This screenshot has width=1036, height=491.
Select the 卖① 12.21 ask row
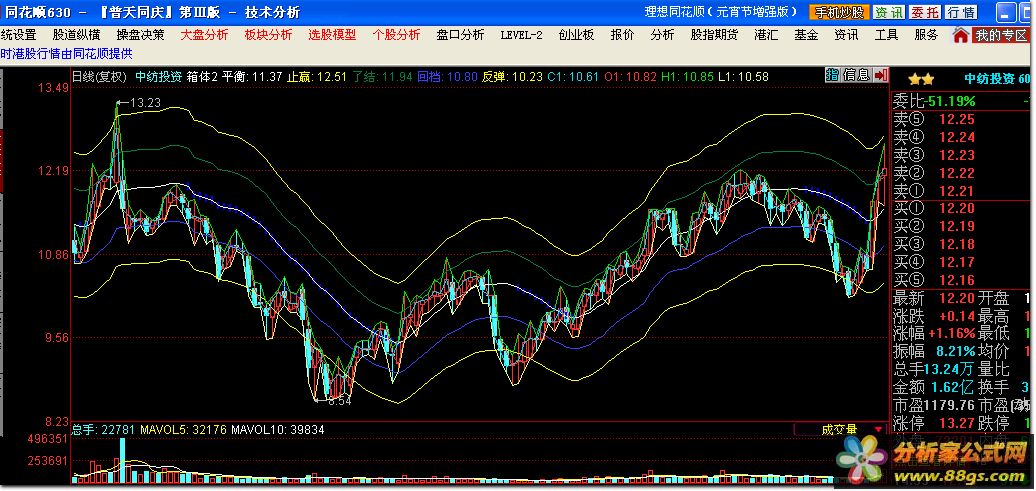point(962,191)
